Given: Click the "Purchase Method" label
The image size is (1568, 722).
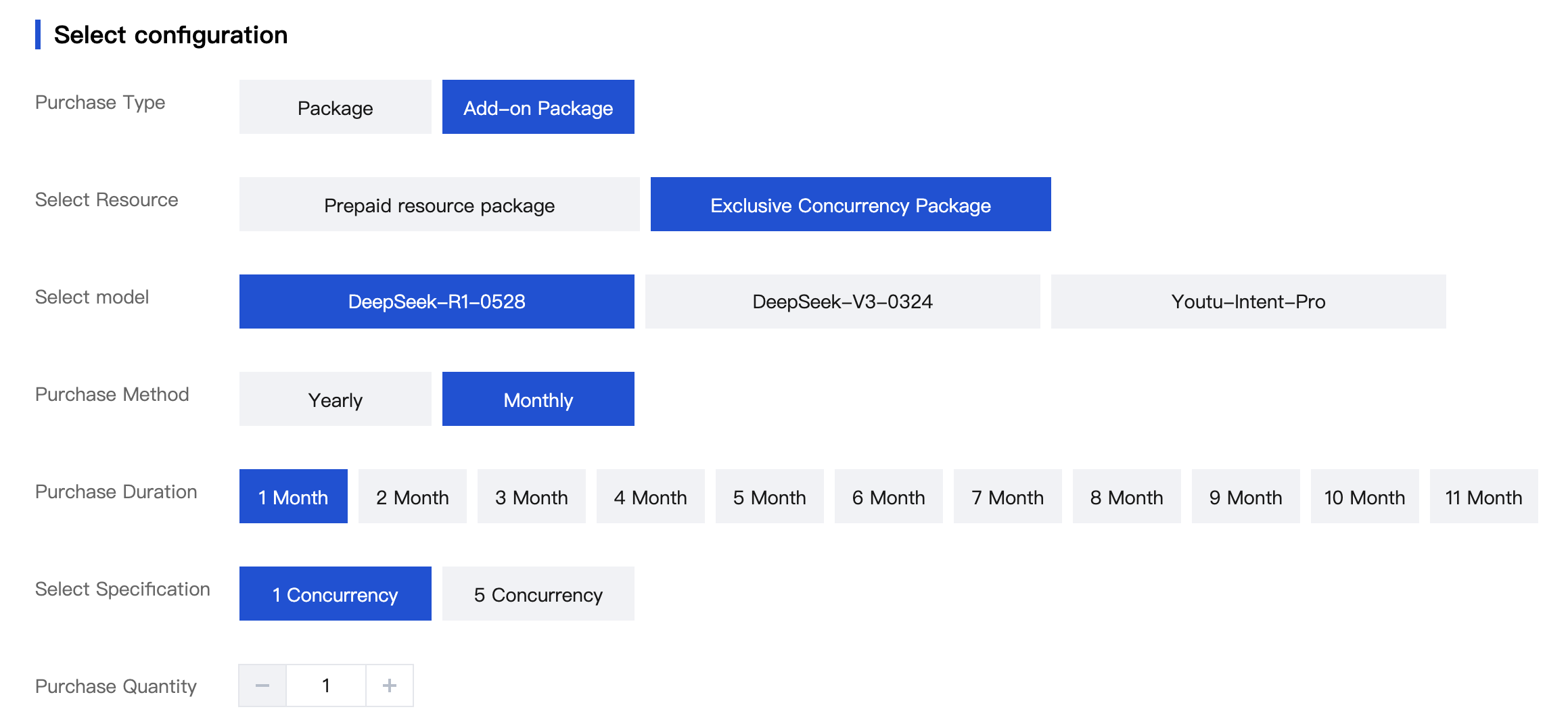Looking at the screenshot, I should pyautogui.click(x=112, y=394).
